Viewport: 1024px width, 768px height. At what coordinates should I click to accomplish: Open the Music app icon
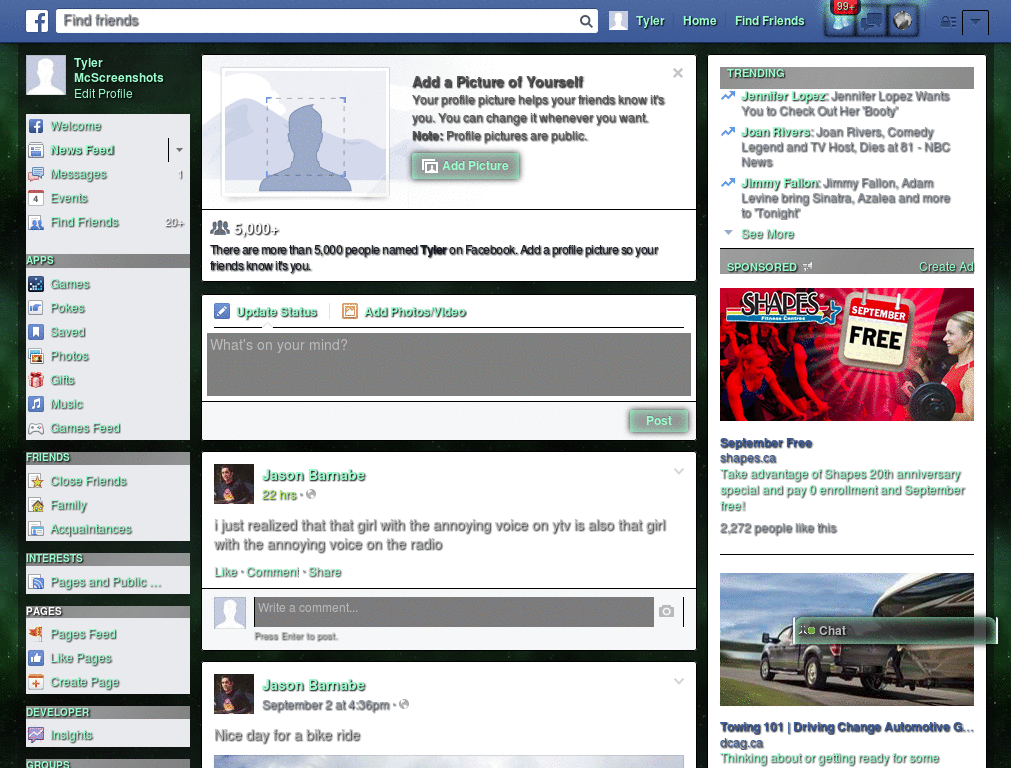[x=36, y=404]
